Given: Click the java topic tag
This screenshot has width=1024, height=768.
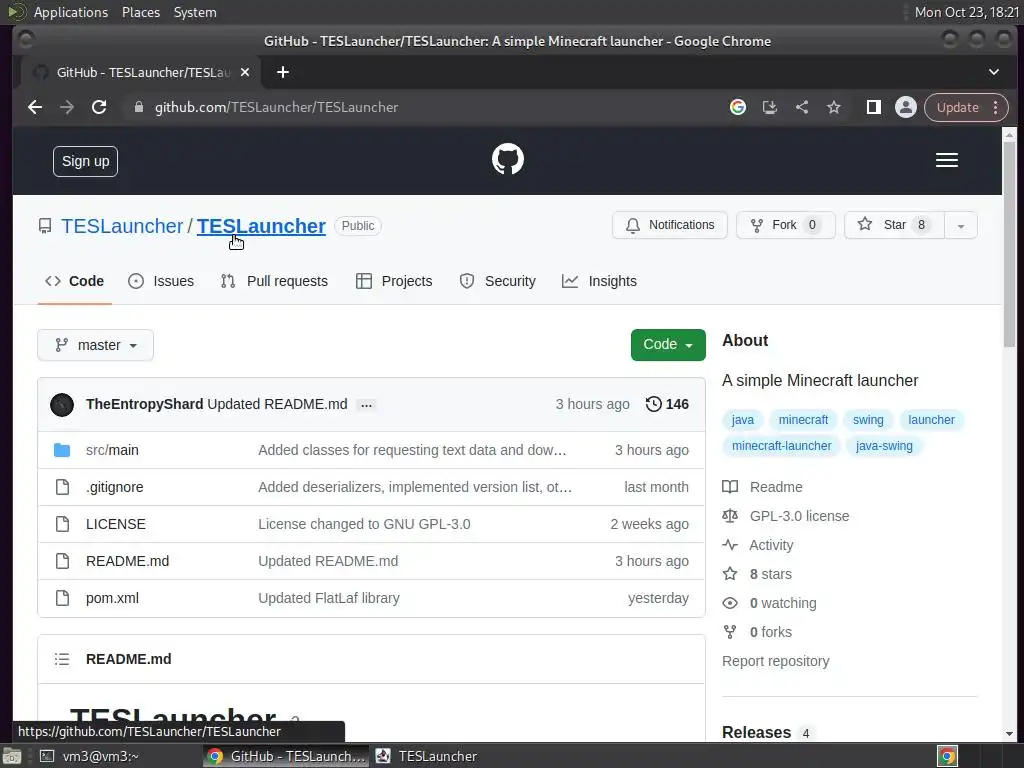Looking at the screenshot, I should [x=743, y=420].
